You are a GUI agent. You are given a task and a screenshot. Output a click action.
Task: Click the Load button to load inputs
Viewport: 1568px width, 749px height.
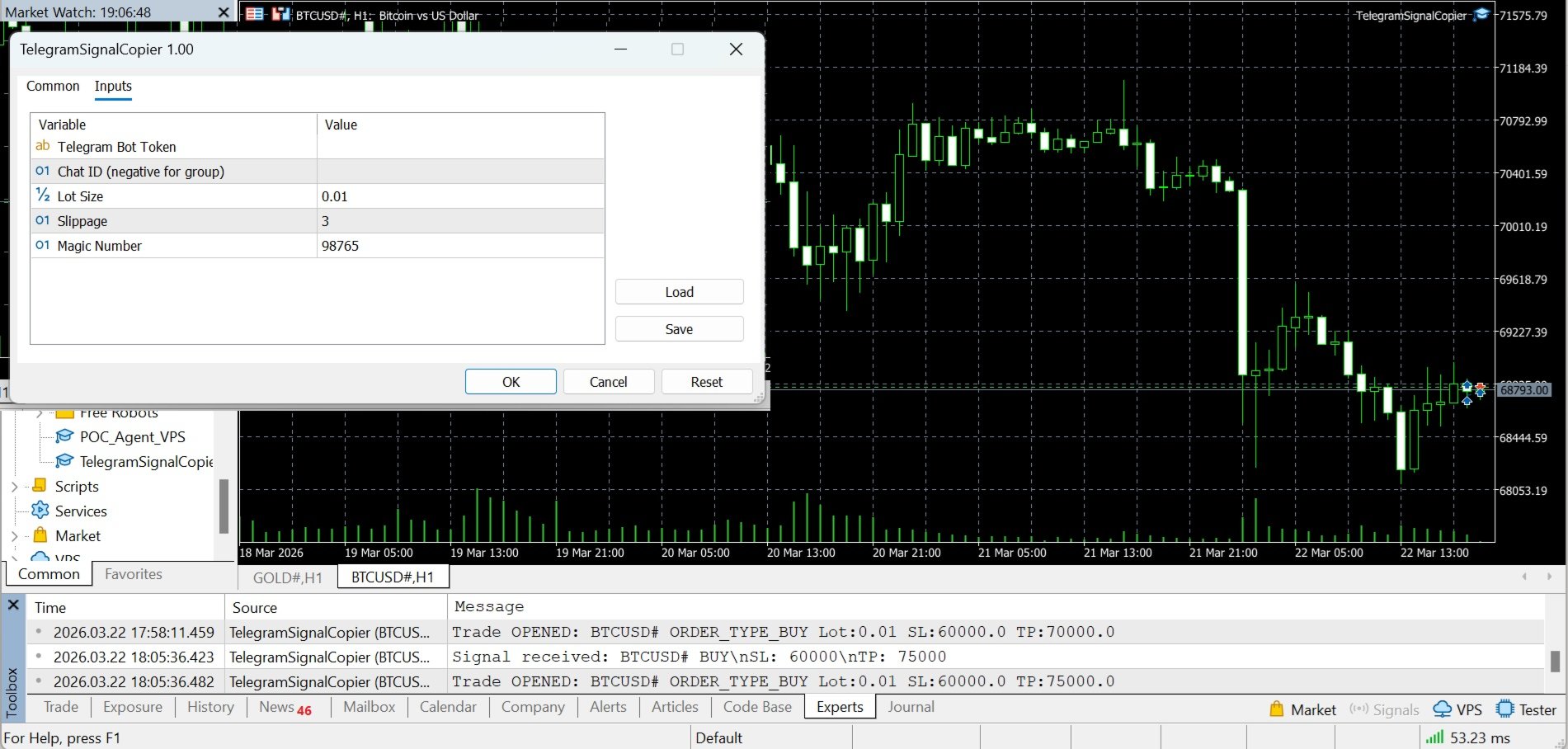coord(680,292)
